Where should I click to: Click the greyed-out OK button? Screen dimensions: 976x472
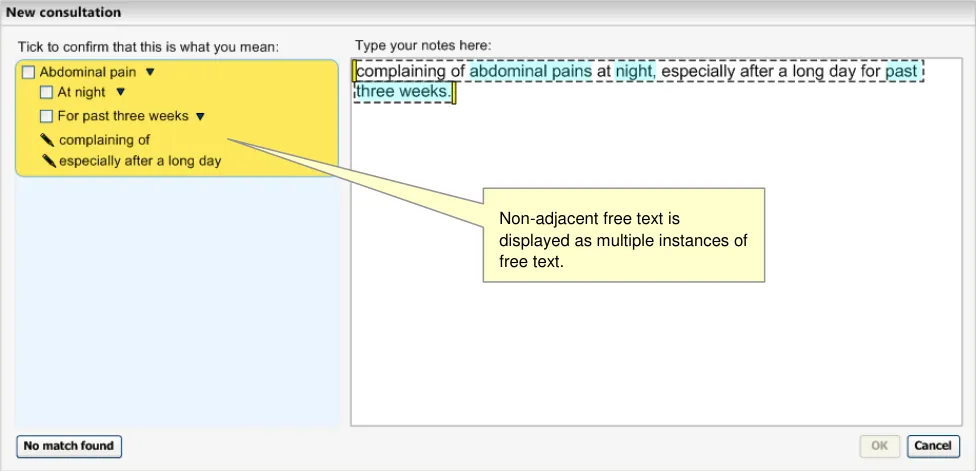[x=879, y=446]
